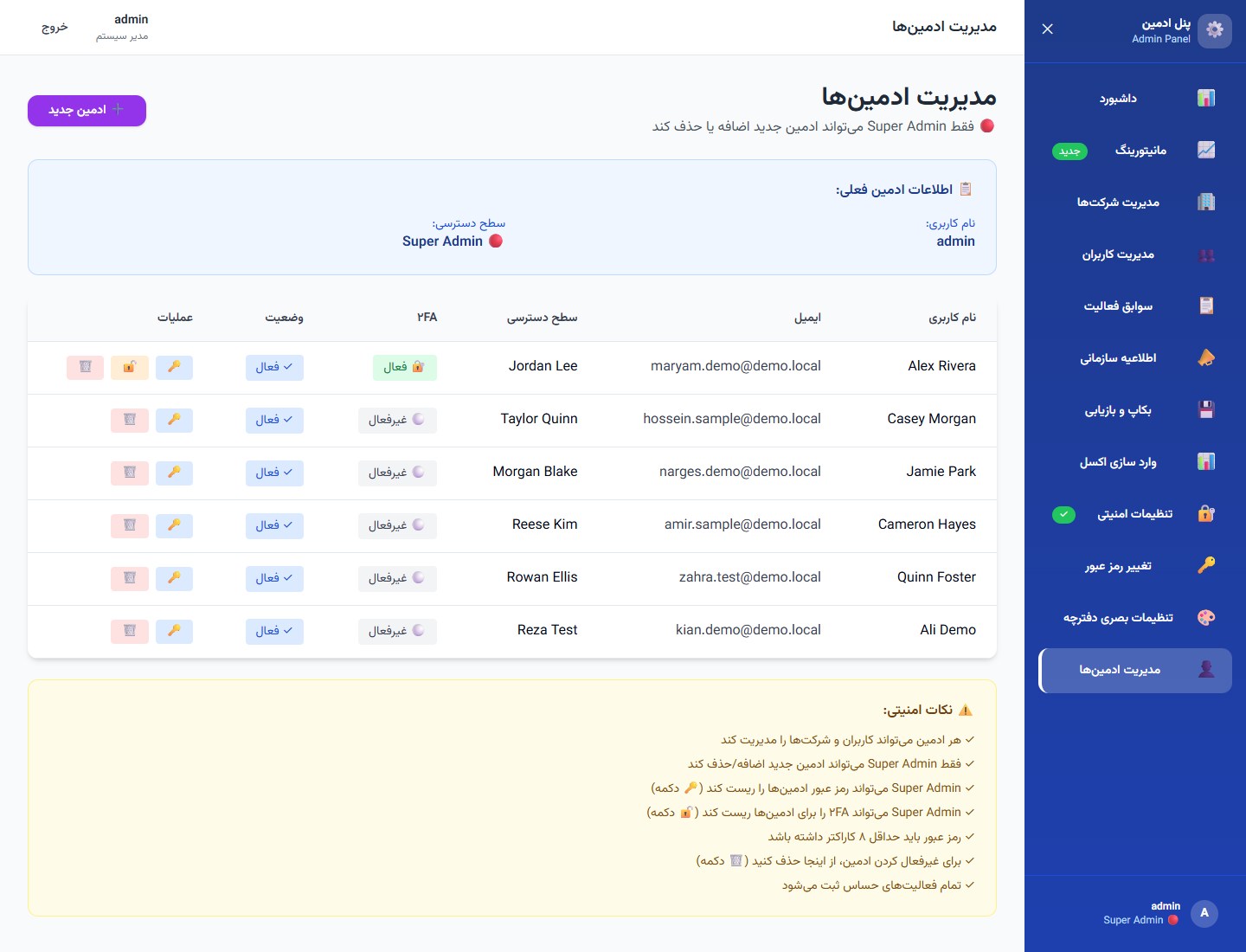This screenshot has height=952, width=1246.
Task: Go to مدیریت شرکت‌ها sidebar item
Action: (1135, 203)
